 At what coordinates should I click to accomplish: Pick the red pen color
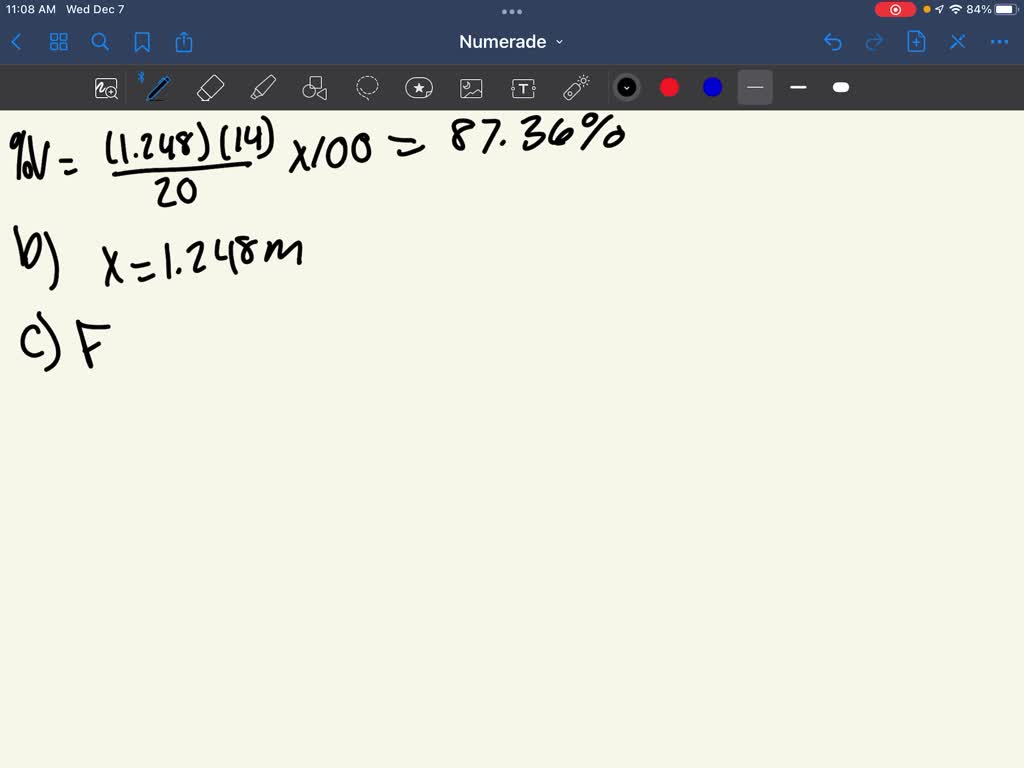(669, 88)
